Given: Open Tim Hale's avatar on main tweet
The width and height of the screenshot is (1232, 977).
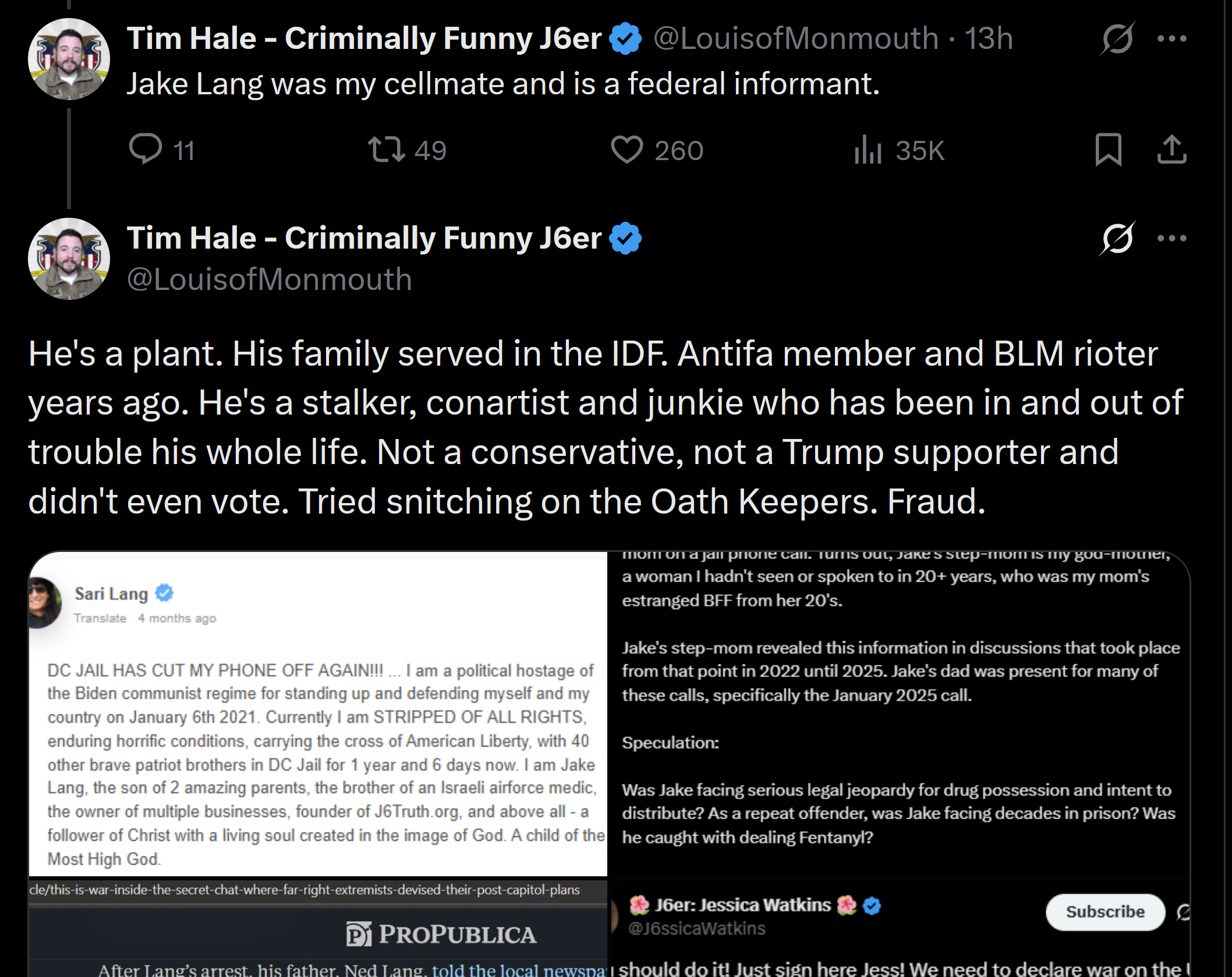Looking at the screenshot, I should pyautogui.click(x=69, y=259).
